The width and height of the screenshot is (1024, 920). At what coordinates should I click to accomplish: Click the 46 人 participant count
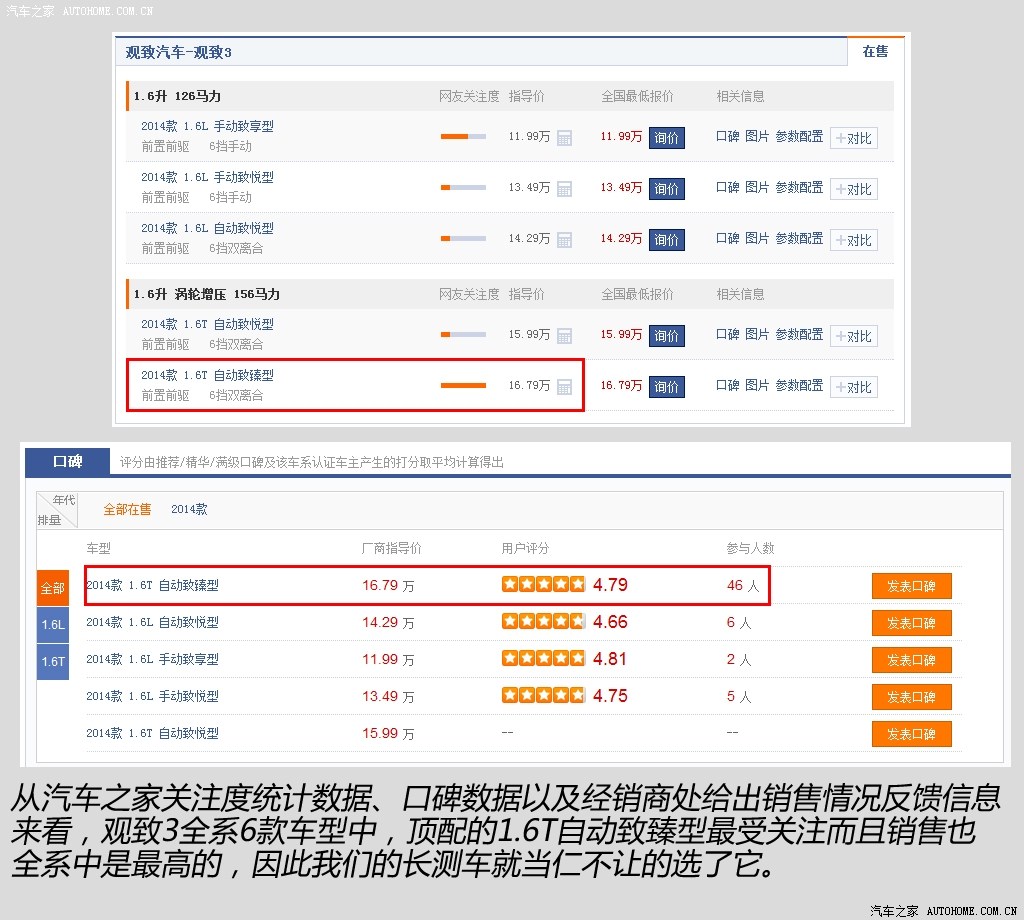(x=743, y=586)
